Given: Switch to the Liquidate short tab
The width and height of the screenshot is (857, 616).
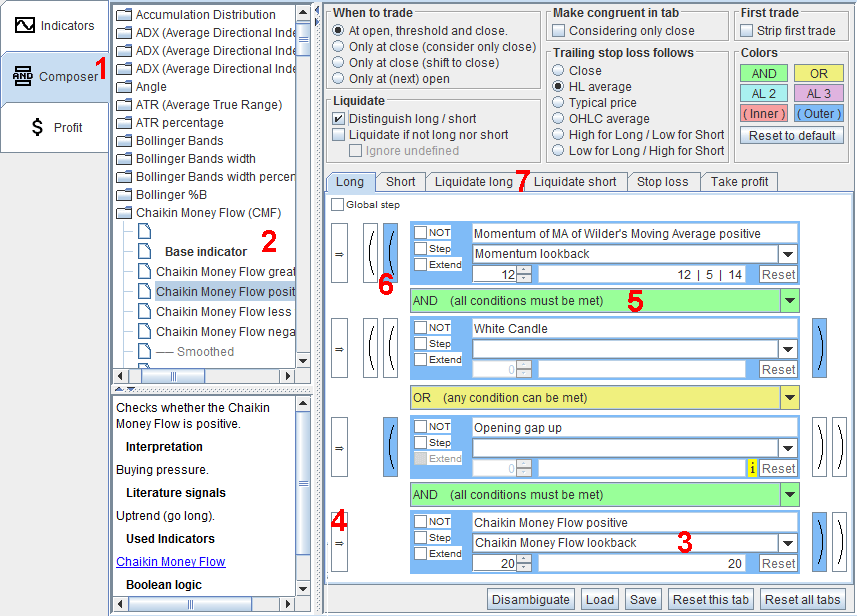Looking at the screenshot, I should [574, 181].
